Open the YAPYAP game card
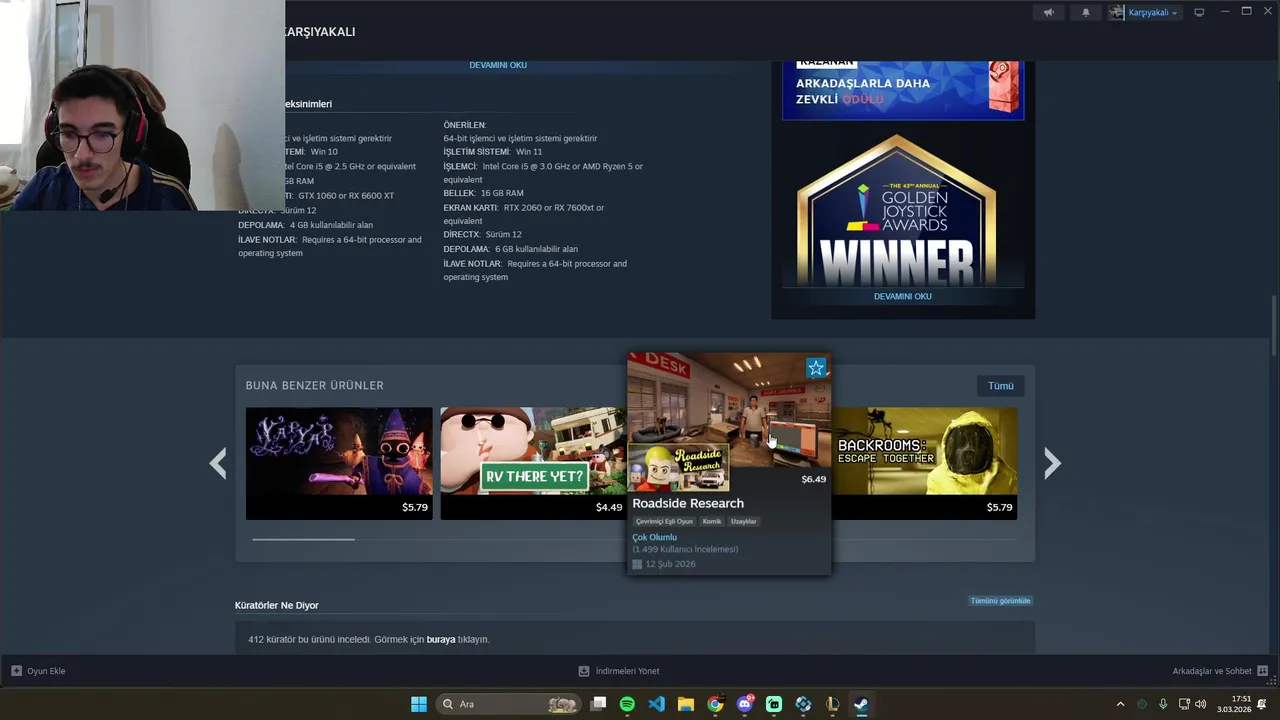Screen dimensions: 1280x720 pos(339,463)
